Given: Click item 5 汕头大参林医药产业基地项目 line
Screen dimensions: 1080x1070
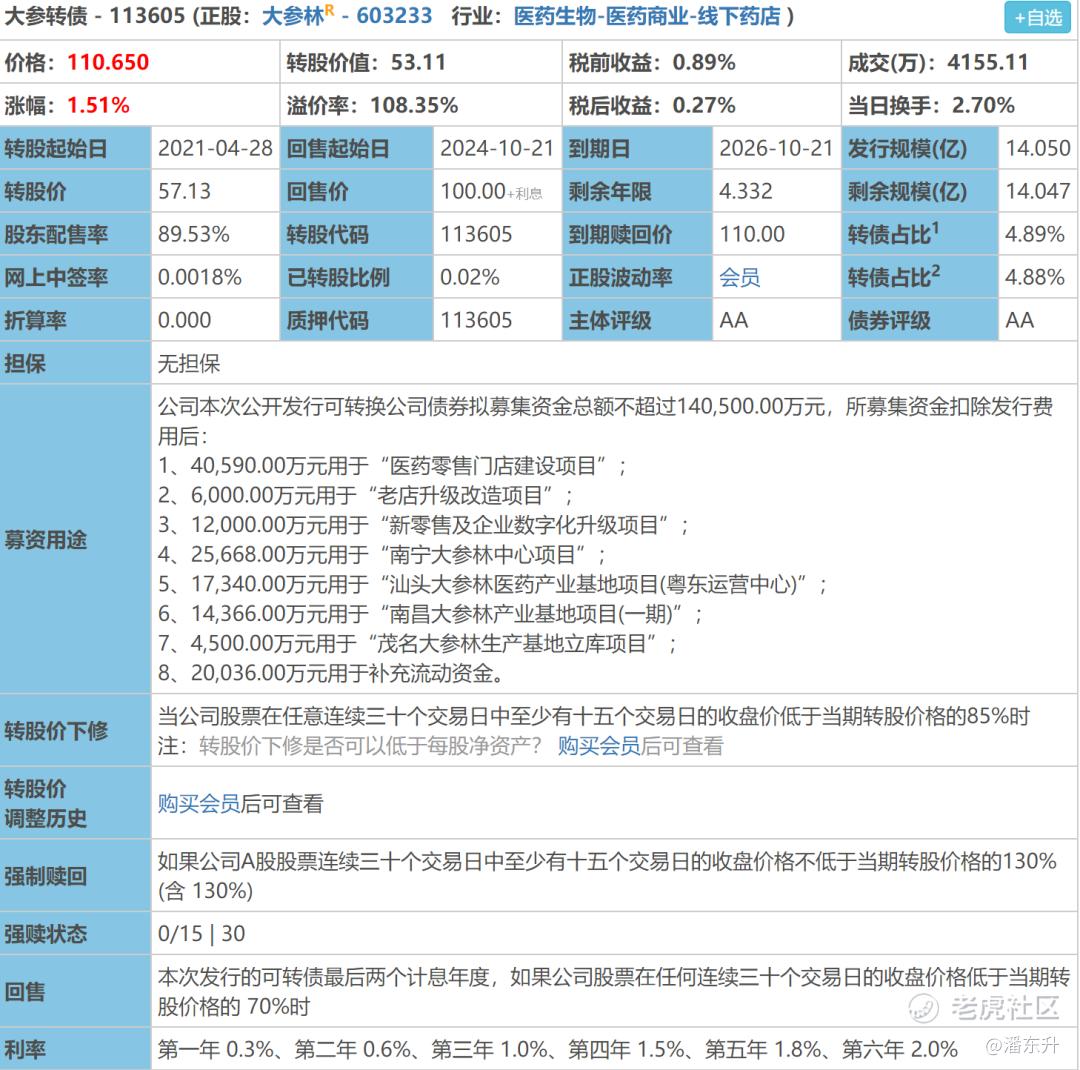Looking at the screenshot, I should click(x=492, y=584).
